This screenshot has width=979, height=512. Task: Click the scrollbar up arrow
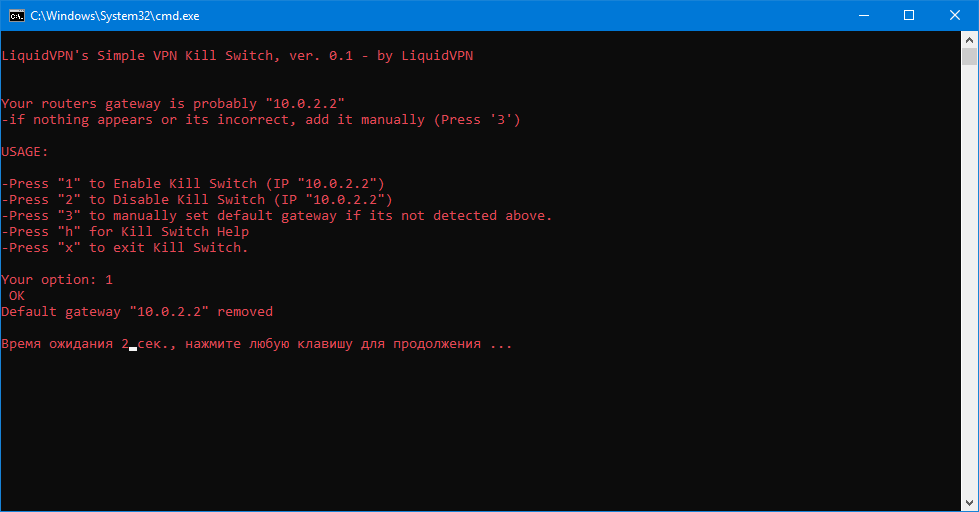(x=970, y=39)
